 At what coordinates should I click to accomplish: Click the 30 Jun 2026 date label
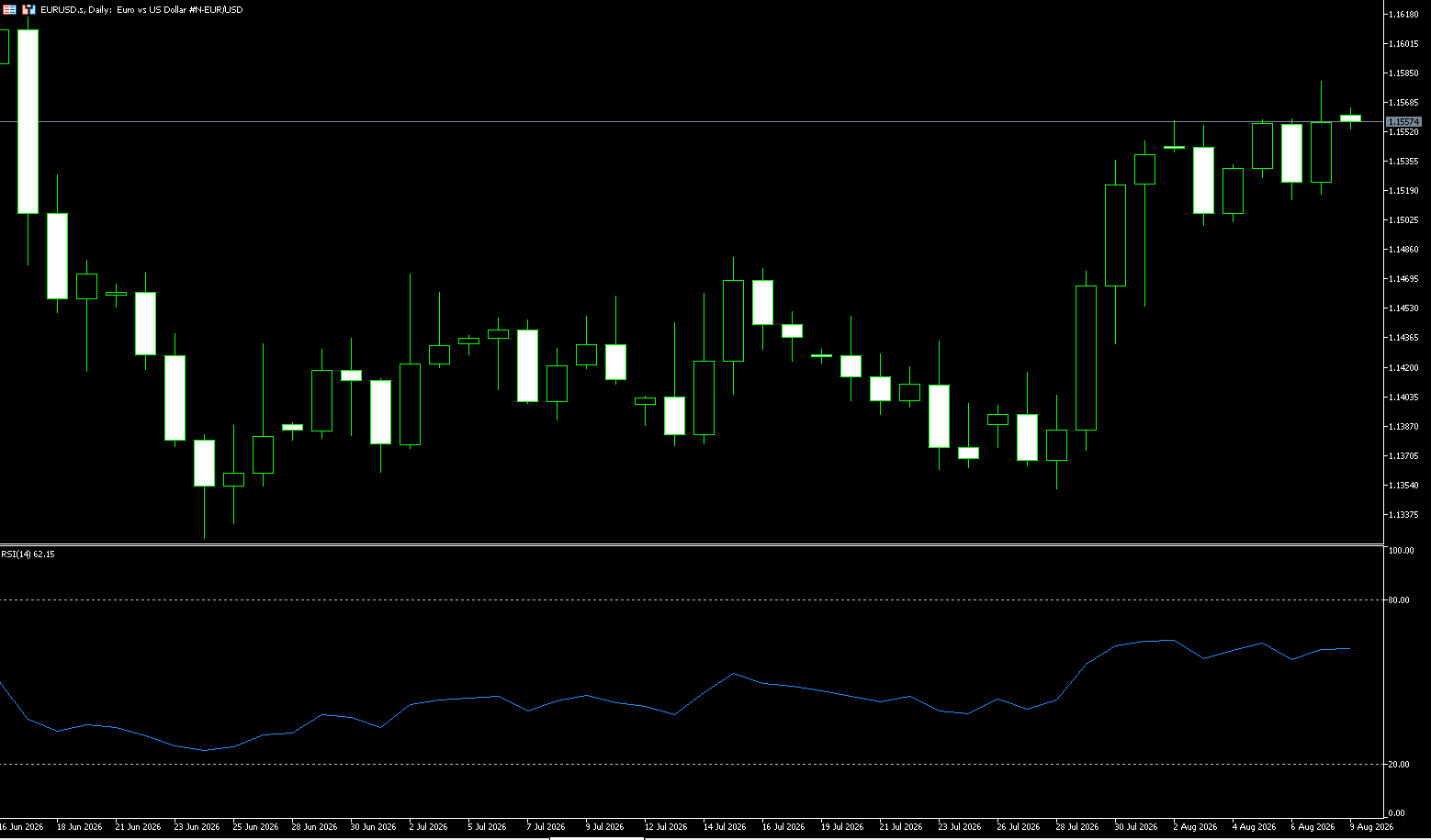click(x=374, y=827)
